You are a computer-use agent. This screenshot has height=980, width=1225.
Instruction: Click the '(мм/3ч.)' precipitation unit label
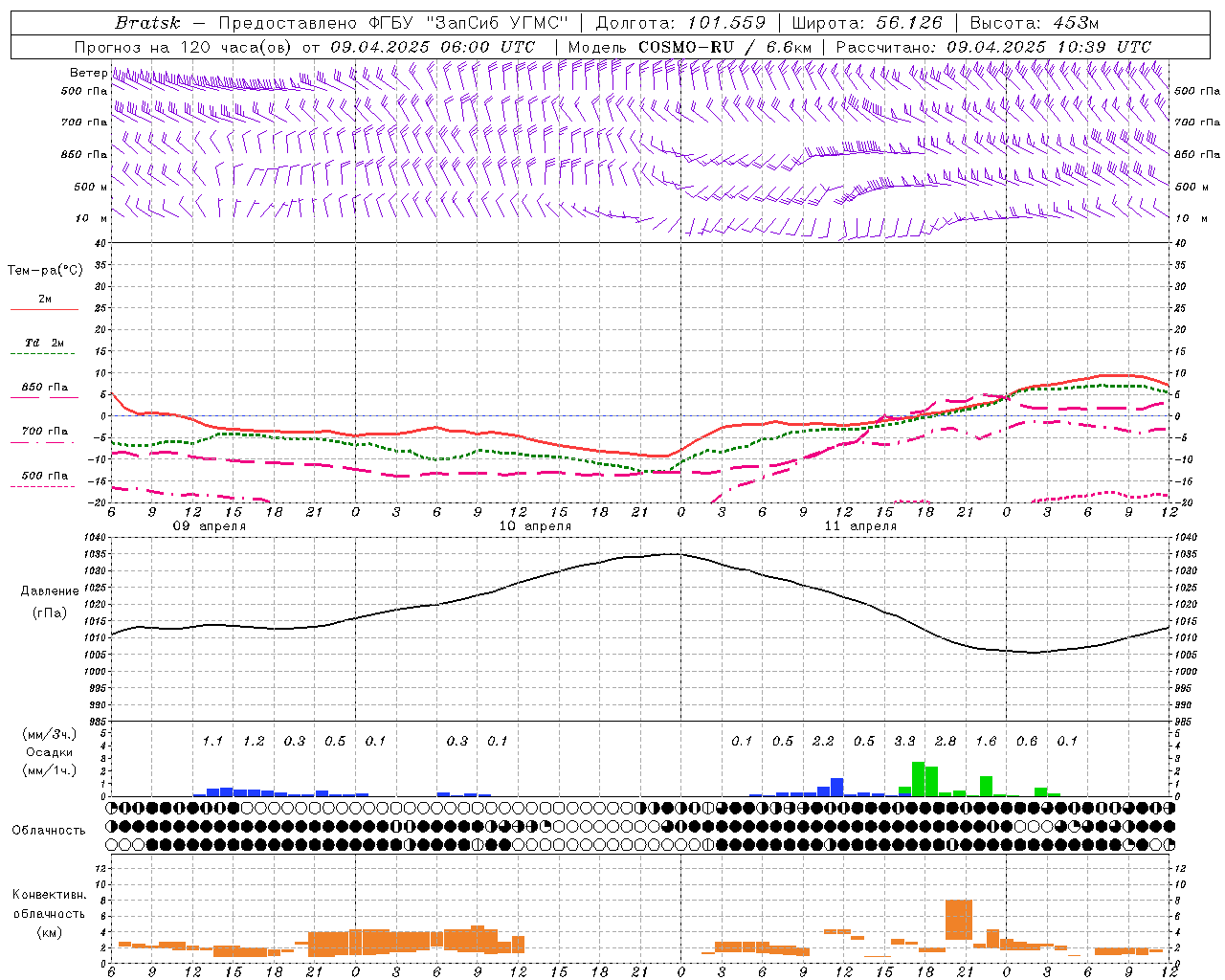click(50, 734)
